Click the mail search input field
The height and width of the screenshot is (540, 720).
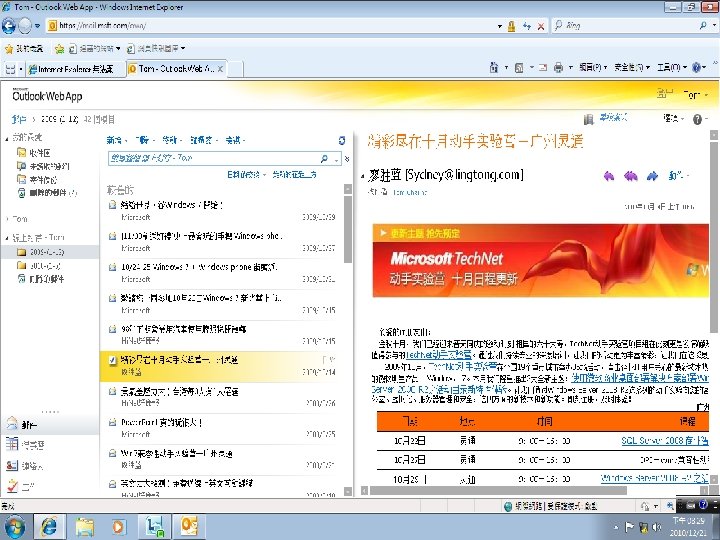point(213,158)
